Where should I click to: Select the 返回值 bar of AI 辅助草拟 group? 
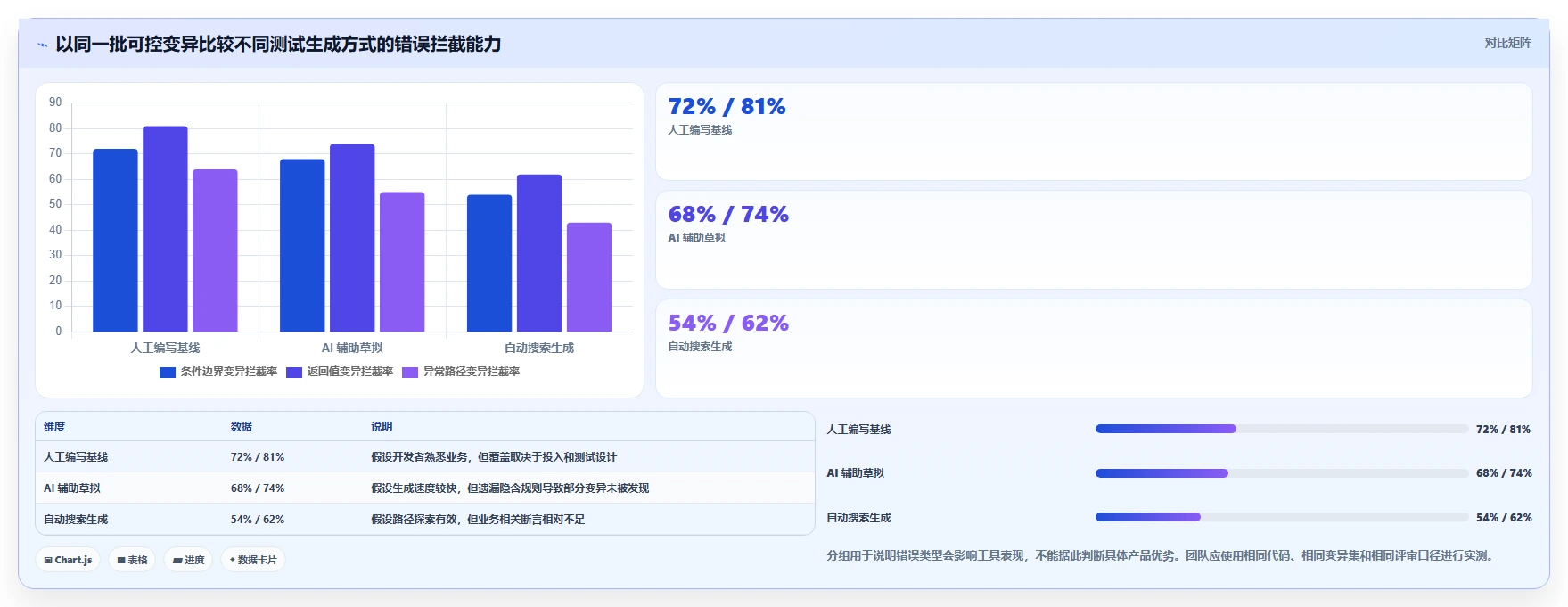352,237
